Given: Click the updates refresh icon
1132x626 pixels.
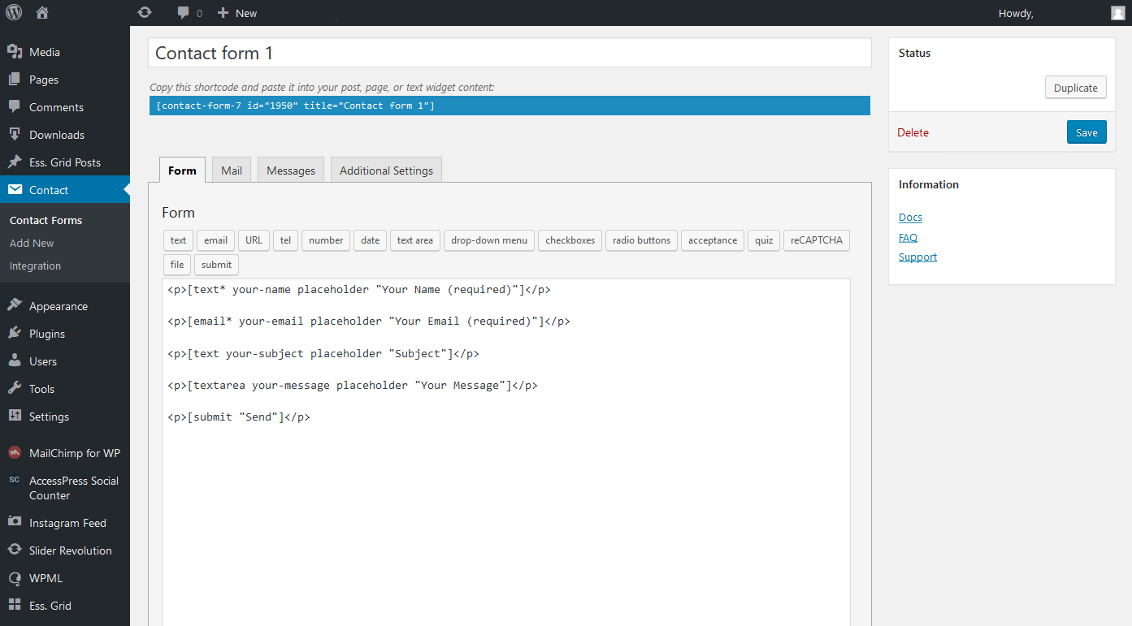Looking at the screenshot, I should (144, 13).
